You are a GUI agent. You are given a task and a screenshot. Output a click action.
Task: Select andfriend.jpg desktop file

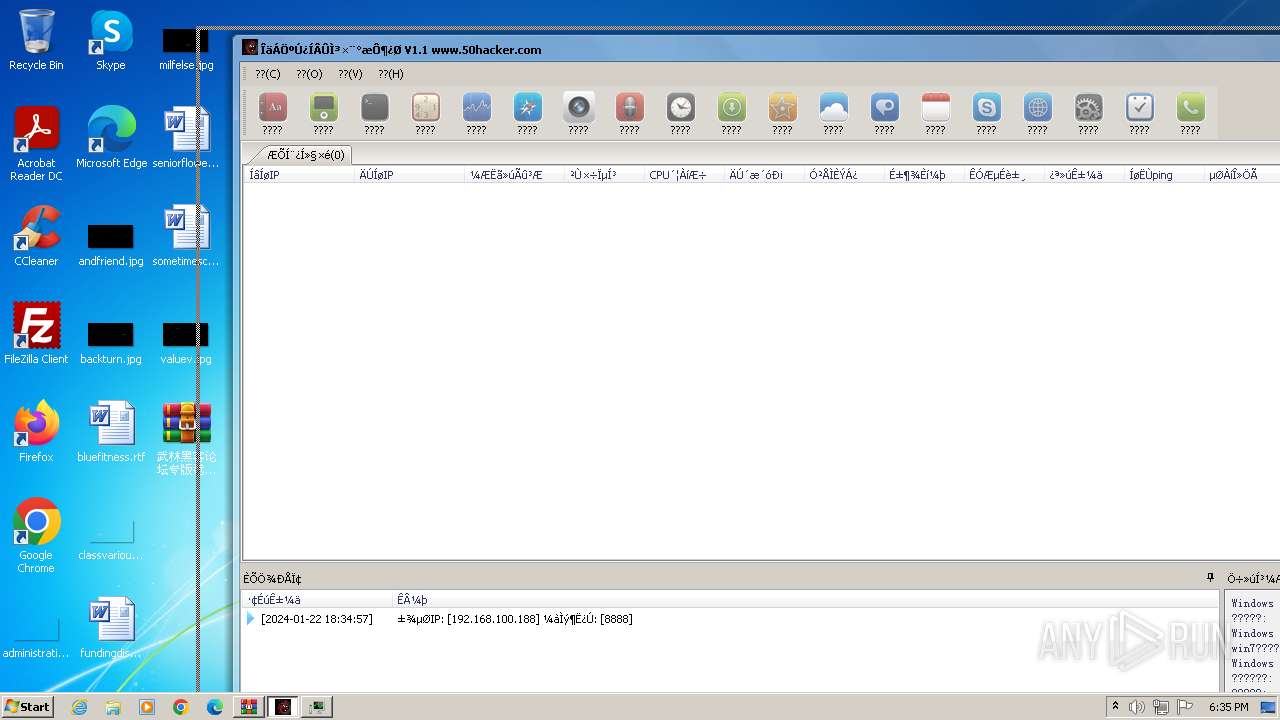(x=111, y=245)
